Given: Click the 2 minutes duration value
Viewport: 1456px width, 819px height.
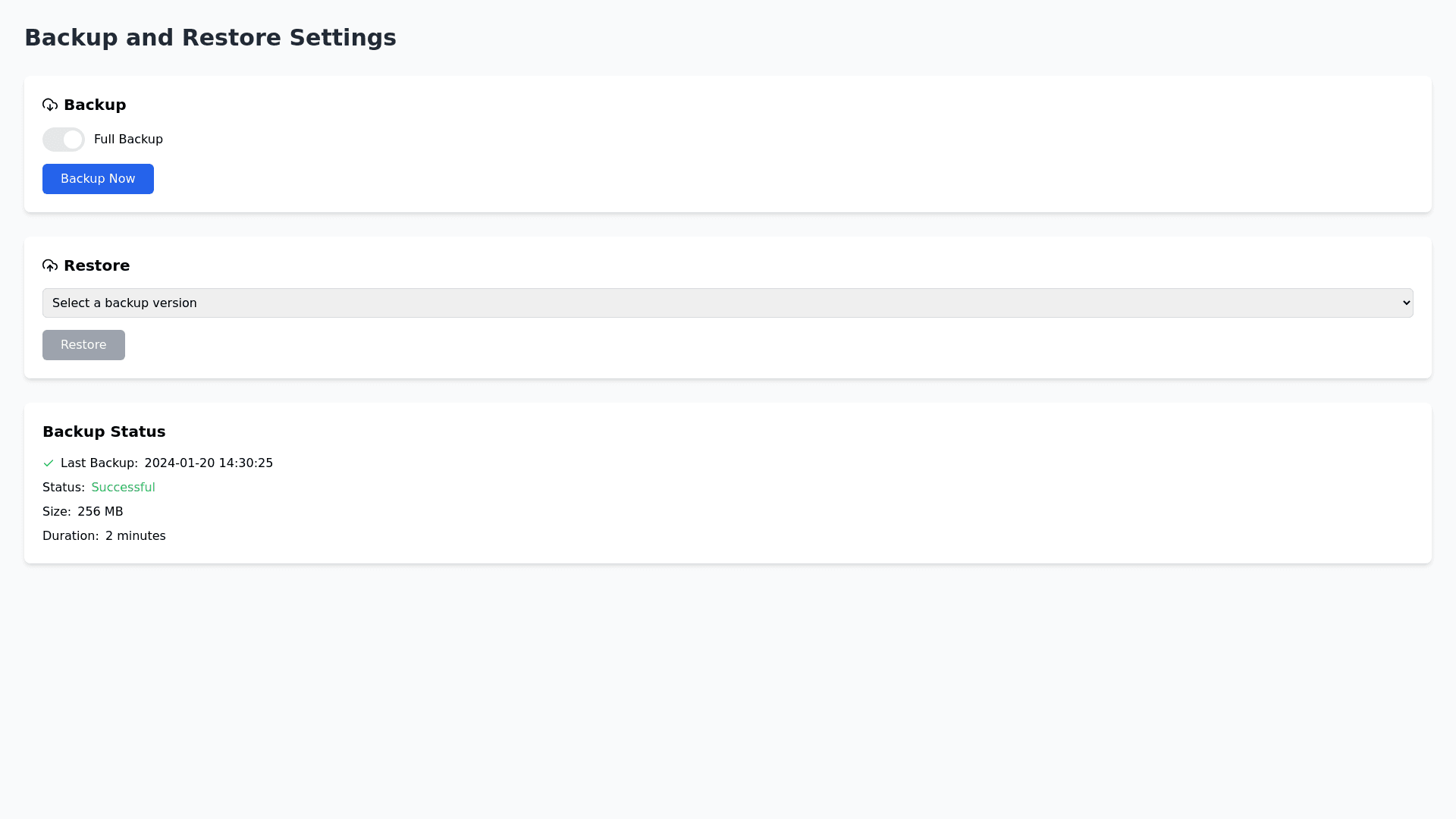Looking at the screenshot, I should pos(135,536).
